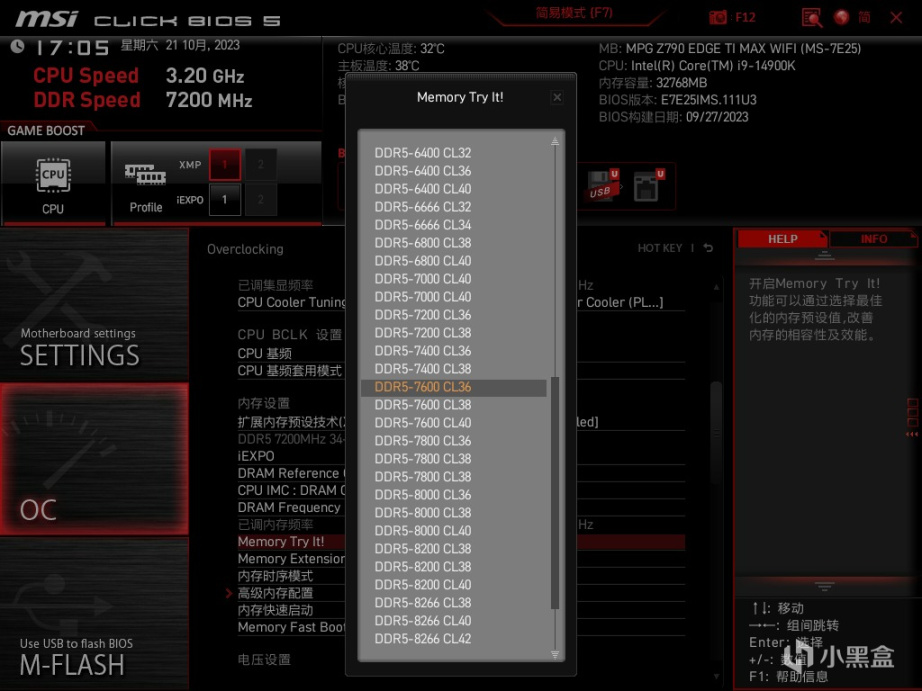Image resolution: width=922 pixels, height=691 pixels.
Task: Select DDR5-6800 CL40 preset
Action: [x=423, y=261]
